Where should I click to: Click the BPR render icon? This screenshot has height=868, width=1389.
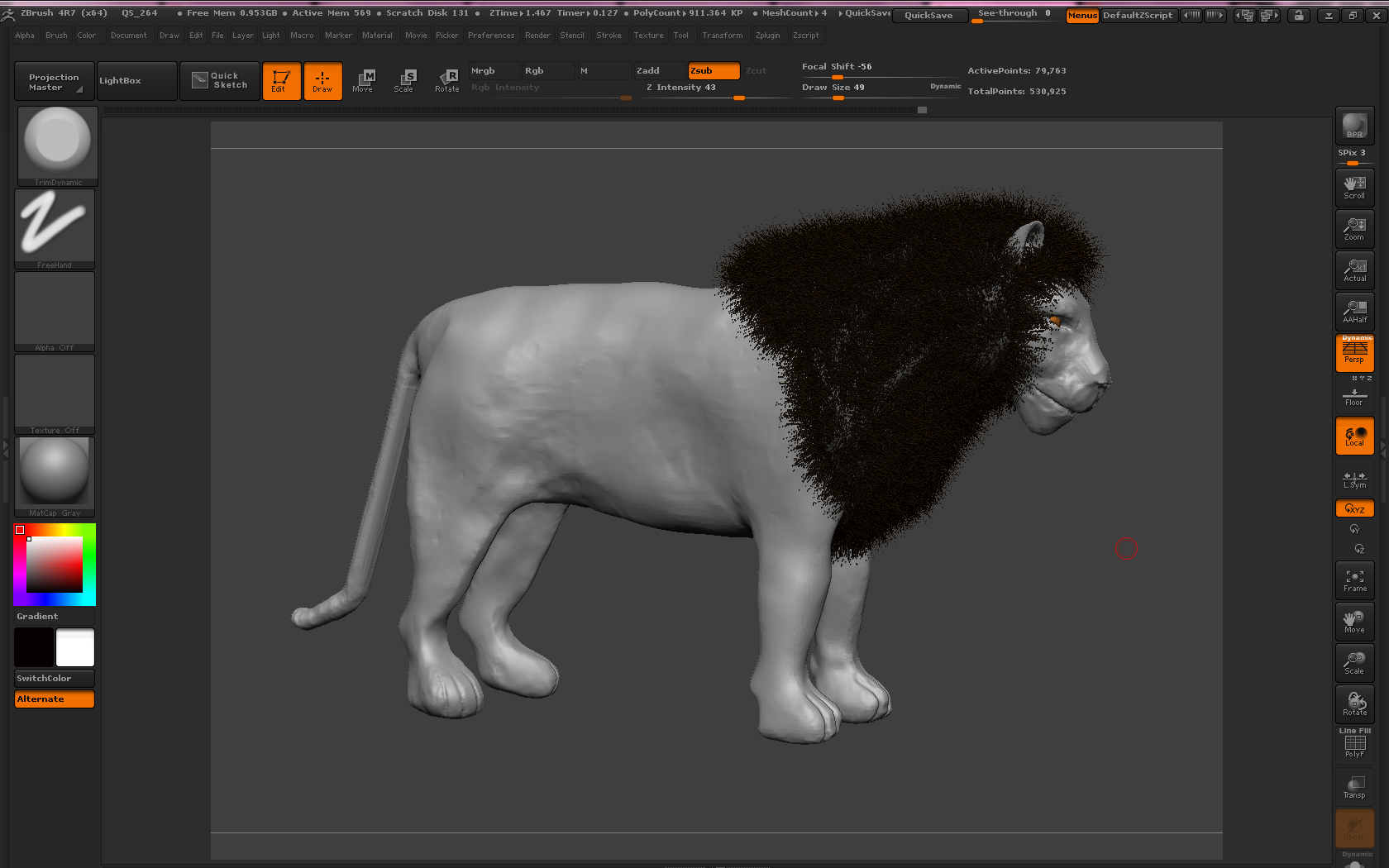pyautogui.click(x=1354, y=126)
